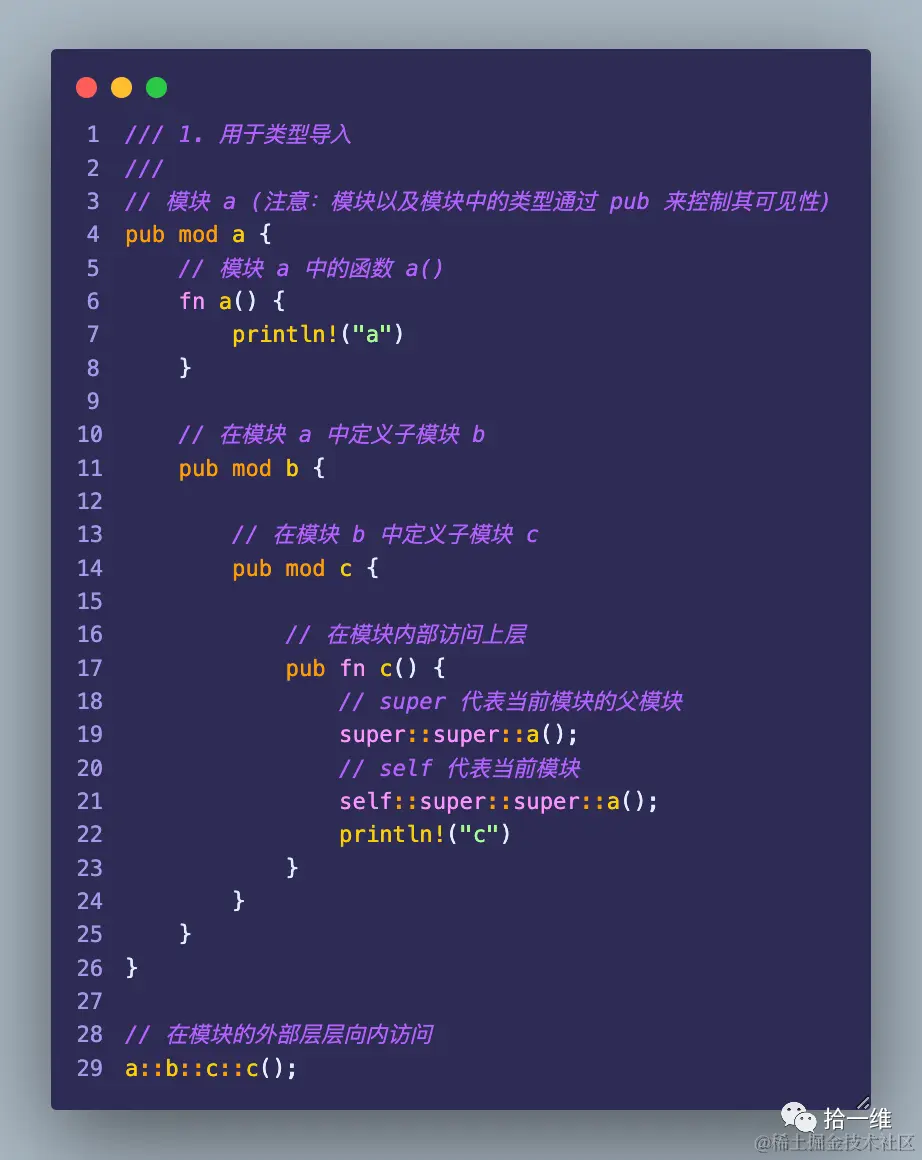Click the red close dot
This screenshot has height=1160, width=922.
click(87, 87)
